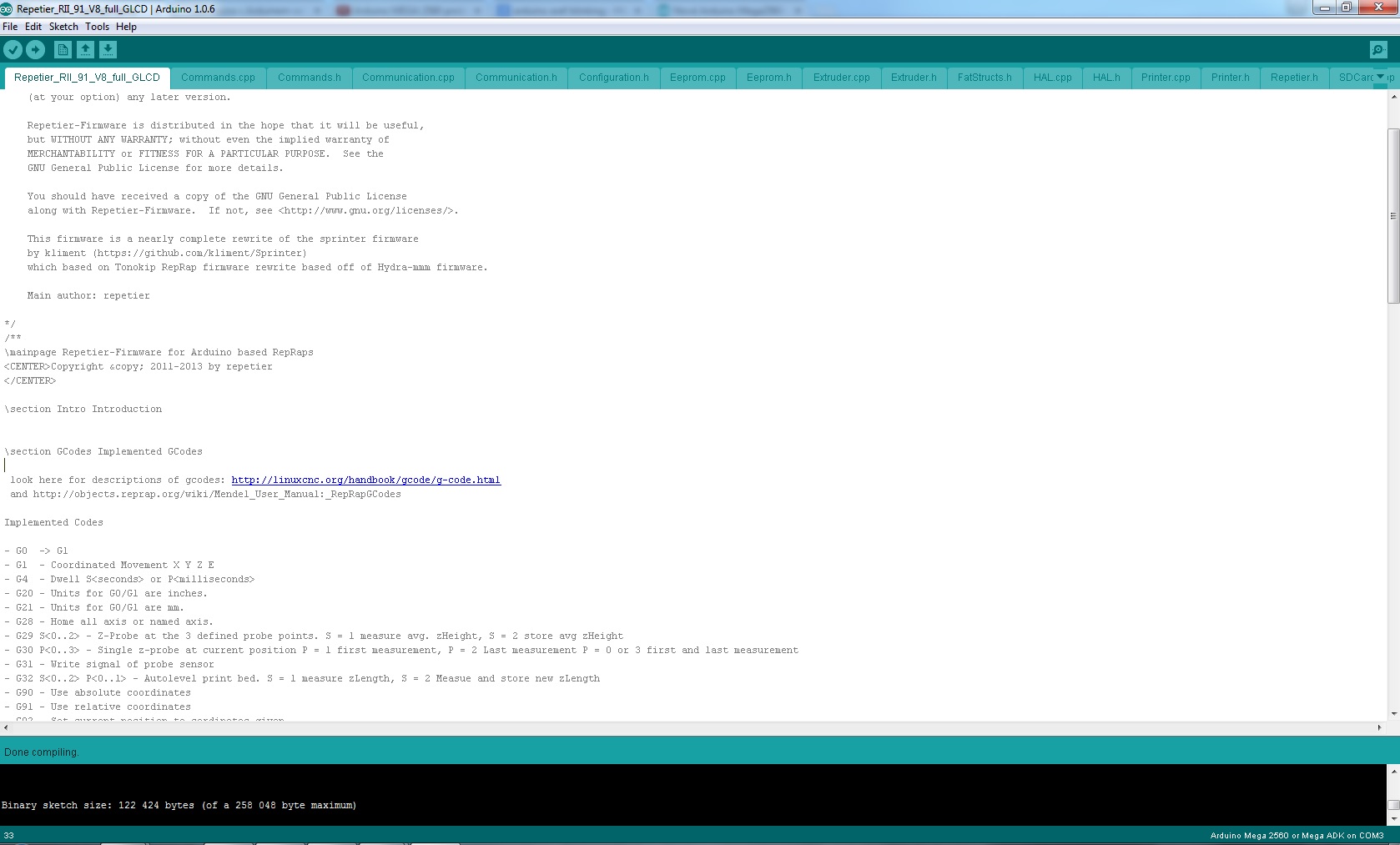Create a new sketch with the New icon
This screenshot has width=1400, height=845.
click(63, 49)
